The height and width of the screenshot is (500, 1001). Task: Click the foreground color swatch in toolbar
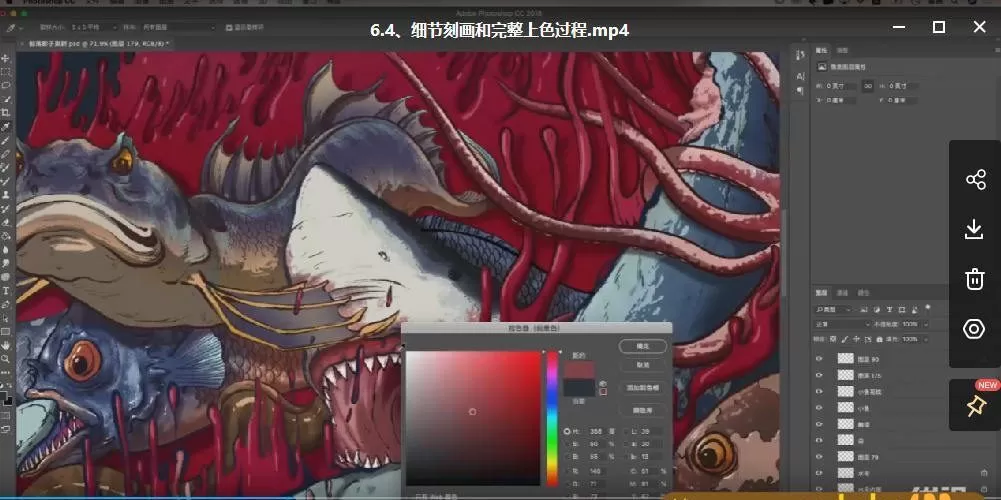3,395
